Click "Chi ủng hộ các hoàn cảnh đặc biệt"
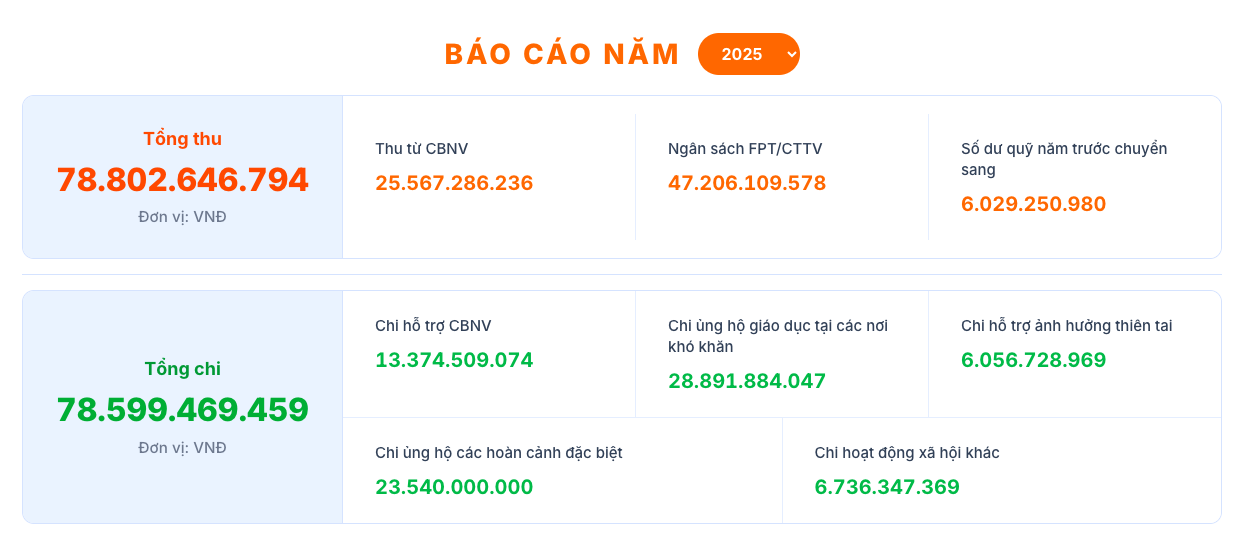 click(x=498, y=453)
